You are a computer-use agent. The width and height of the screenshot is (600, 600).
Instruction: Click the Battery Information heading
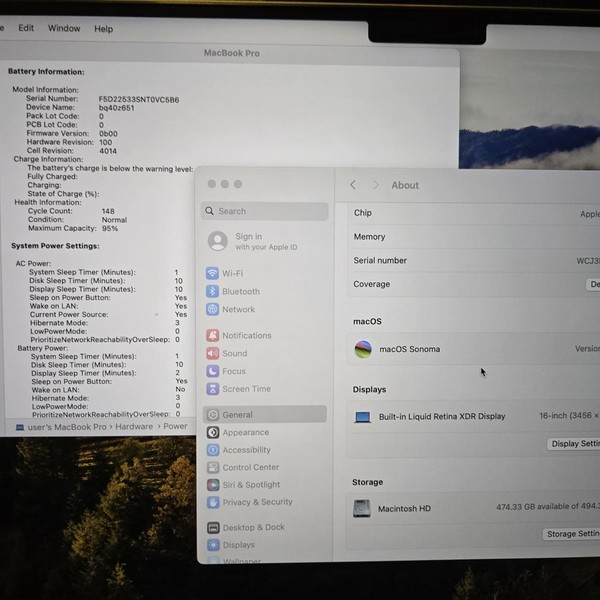[46, 72]
